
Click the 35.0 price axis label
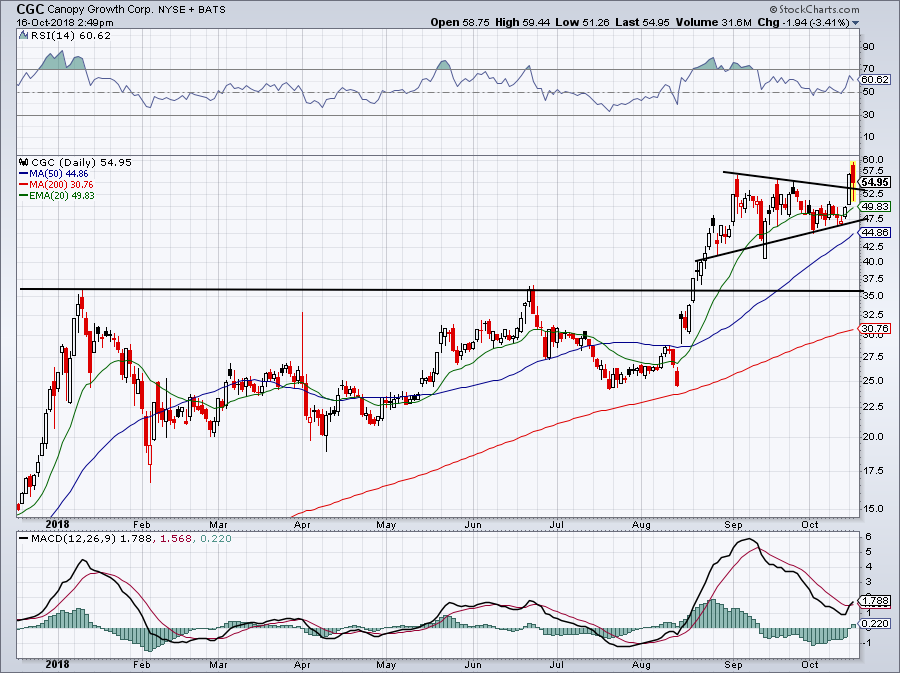coord(872,295)
